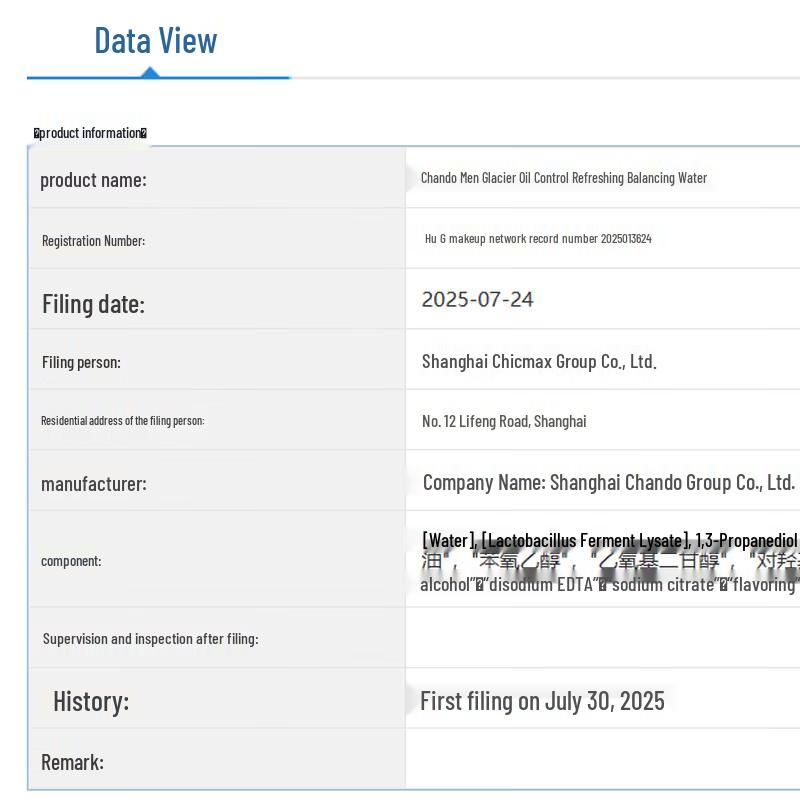Select the 'Filing date:' label

coord(93,304)
